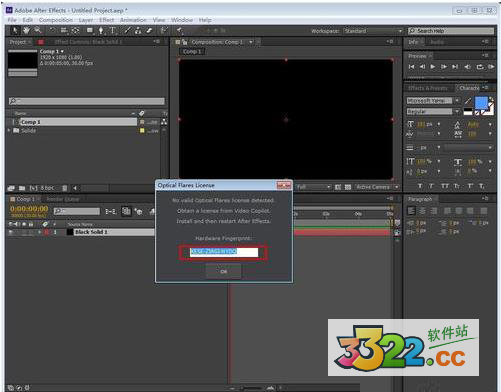Switch to Effects & Presets tab
Viewport: 501px width, 392px height.
click(x=428, y=88)
